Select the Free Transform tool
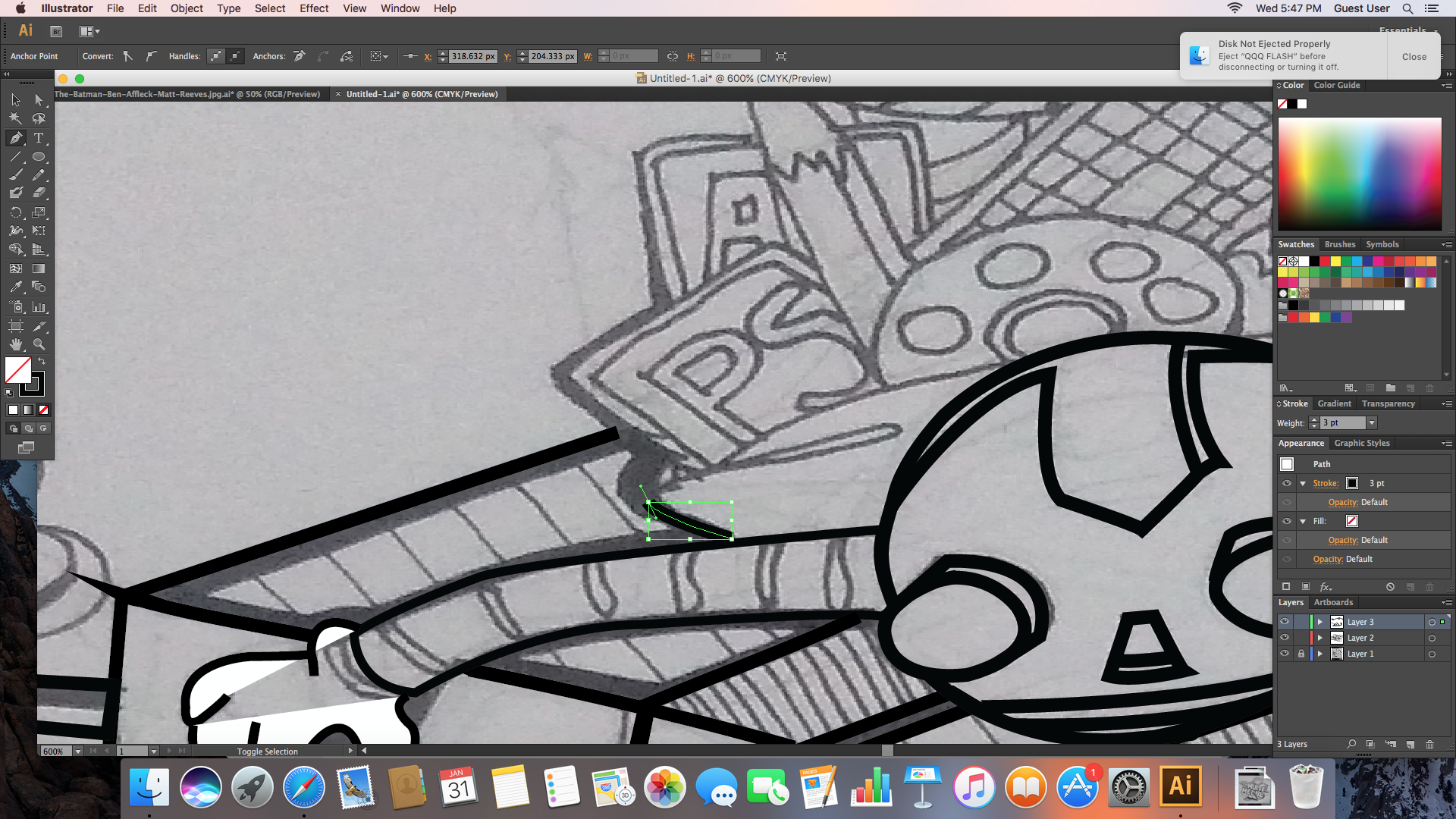1456x819 pixels. pyautogui.click(x=39, y=231)
